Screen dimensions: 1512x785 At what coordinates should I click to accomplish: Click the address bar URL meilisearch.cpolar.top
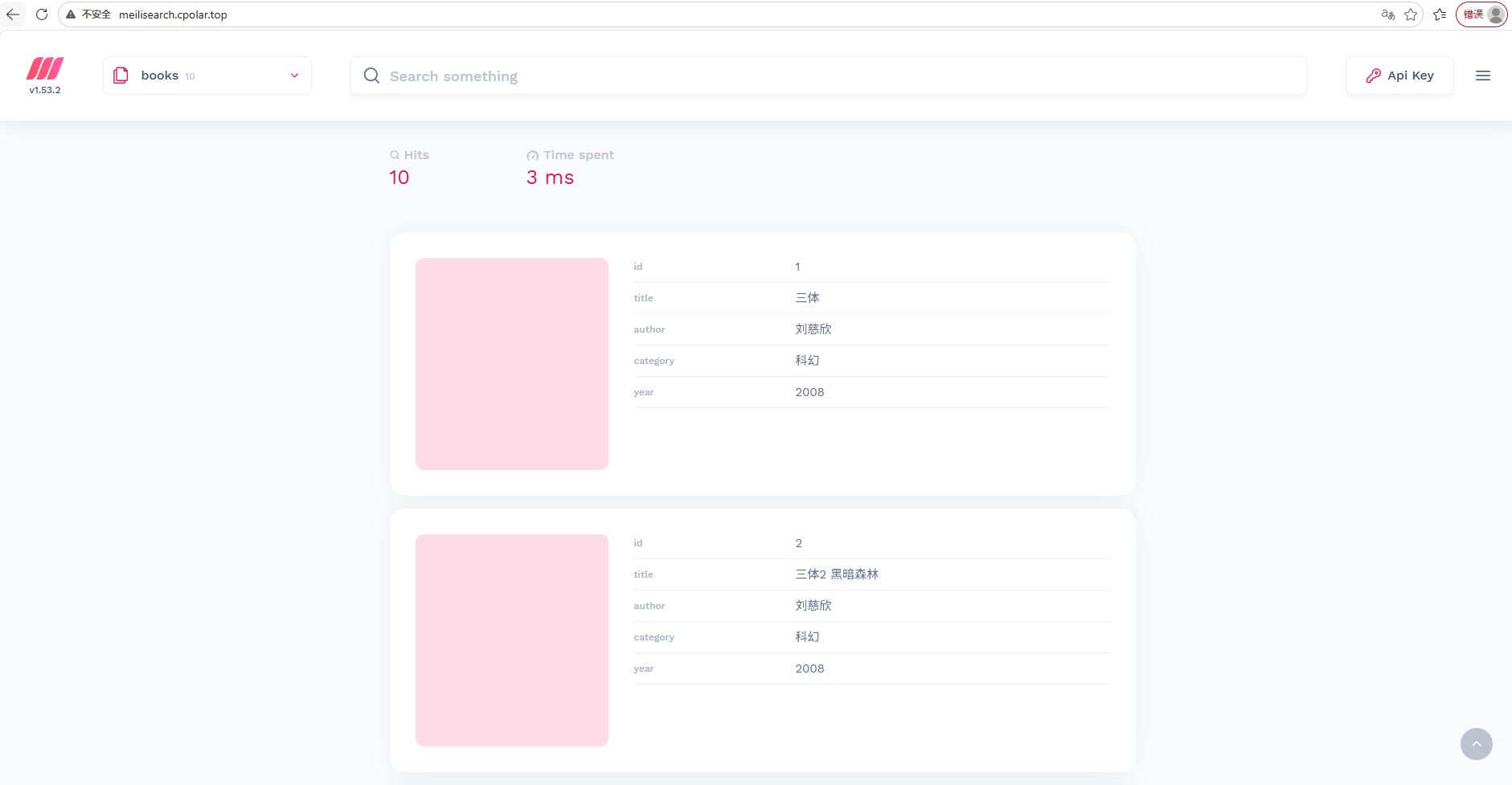click(173, 14)
